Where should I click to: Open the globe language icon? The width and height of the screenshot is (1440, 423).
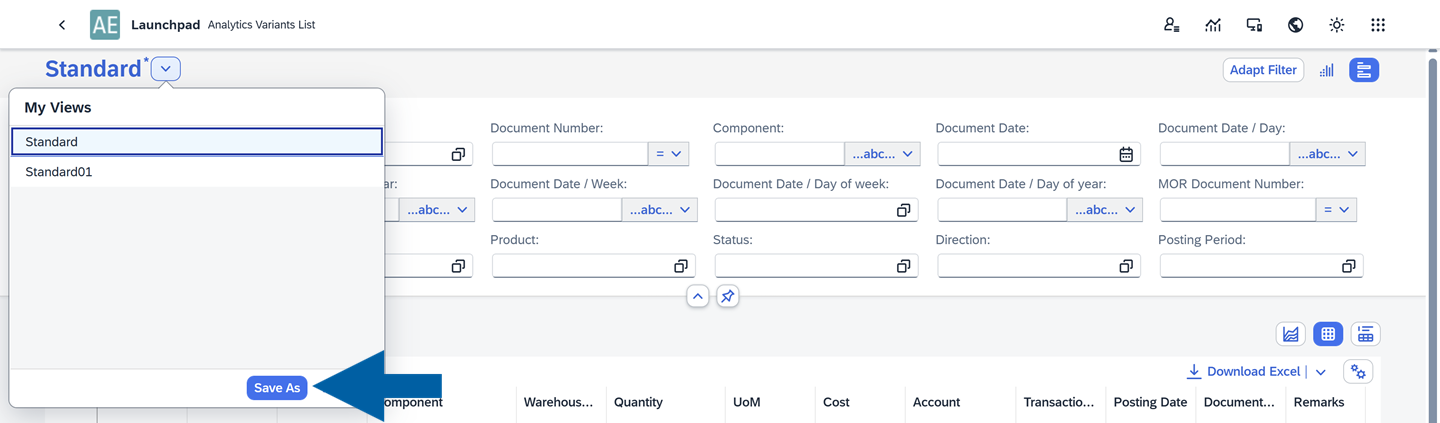click(1295, 25)
